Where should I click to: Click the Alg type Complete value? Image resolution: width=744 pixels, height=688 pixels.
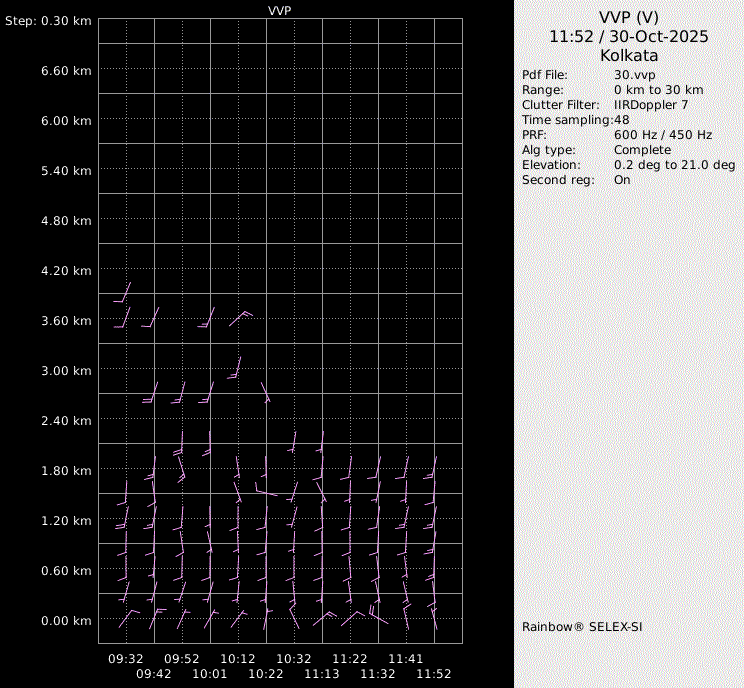(642, 150)
